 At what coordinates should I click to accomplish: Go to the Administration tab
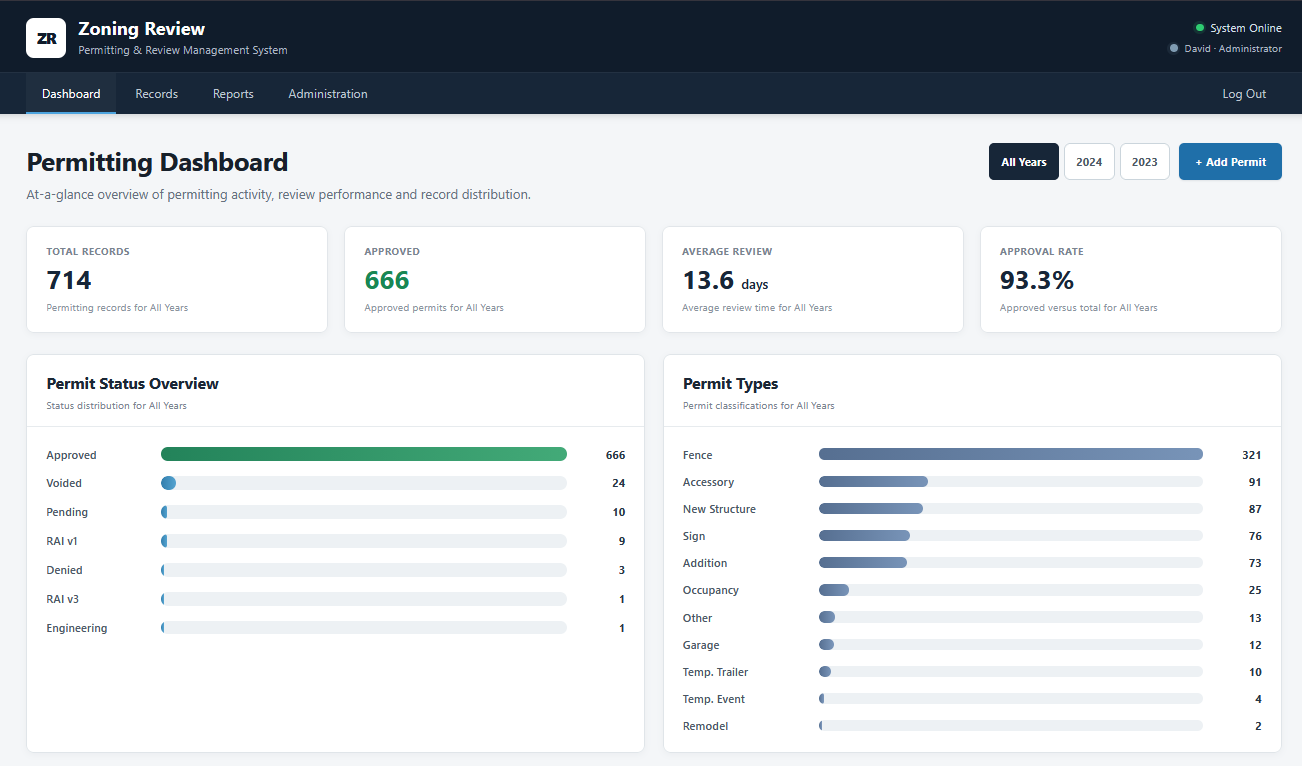[328, 94]
